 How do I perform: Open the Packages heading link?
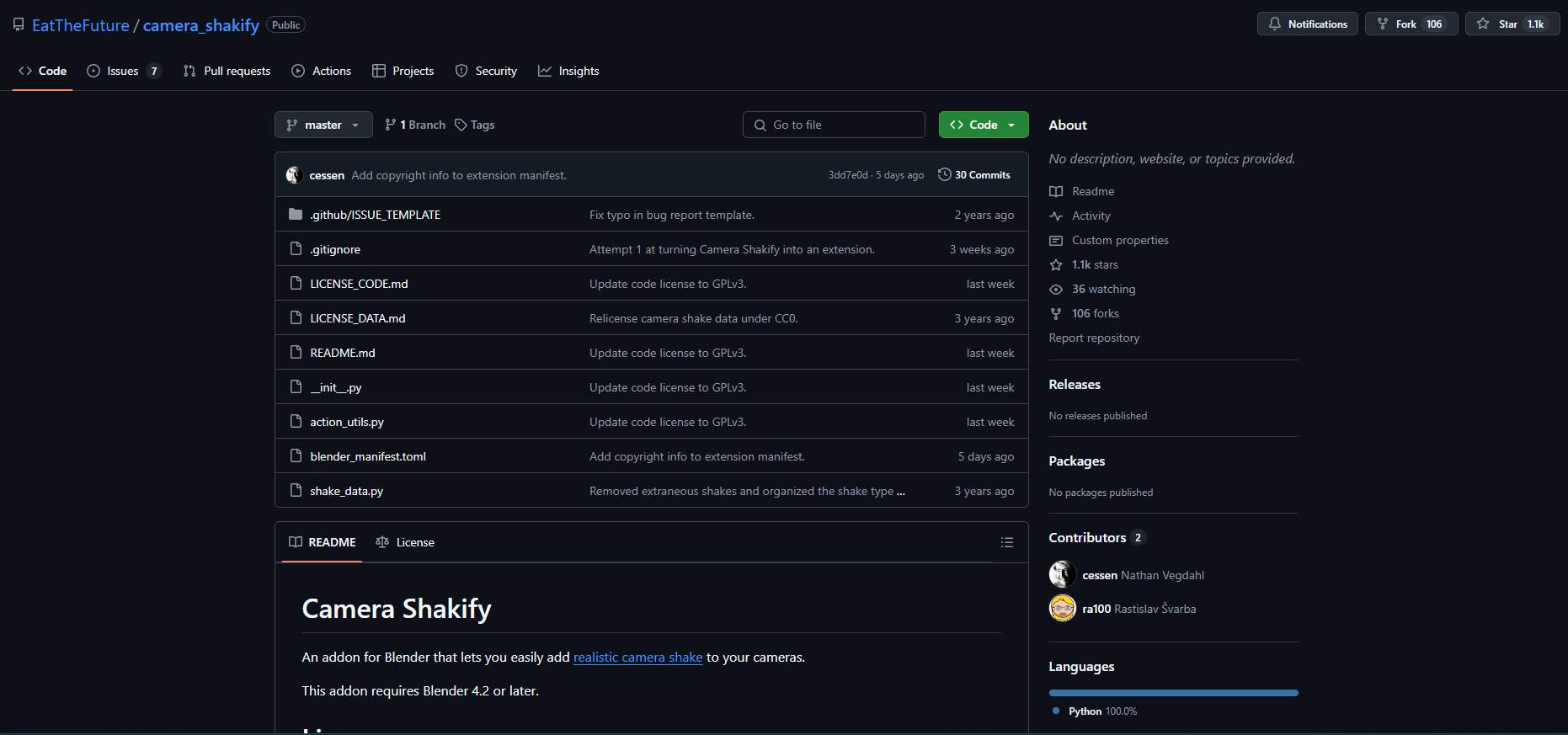(1077, 461)
